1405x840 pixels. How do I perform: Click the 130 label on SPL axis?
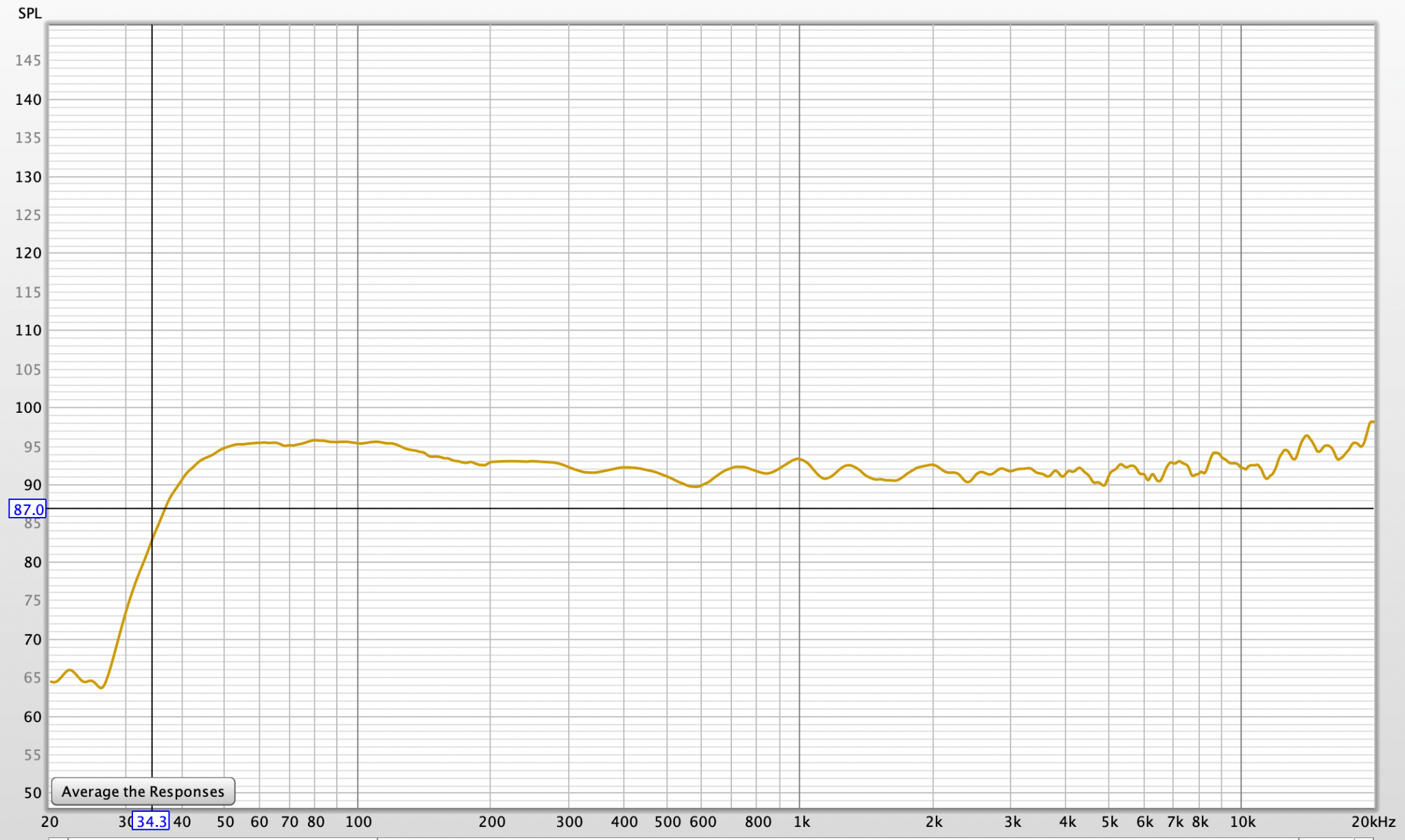[28, 177]
